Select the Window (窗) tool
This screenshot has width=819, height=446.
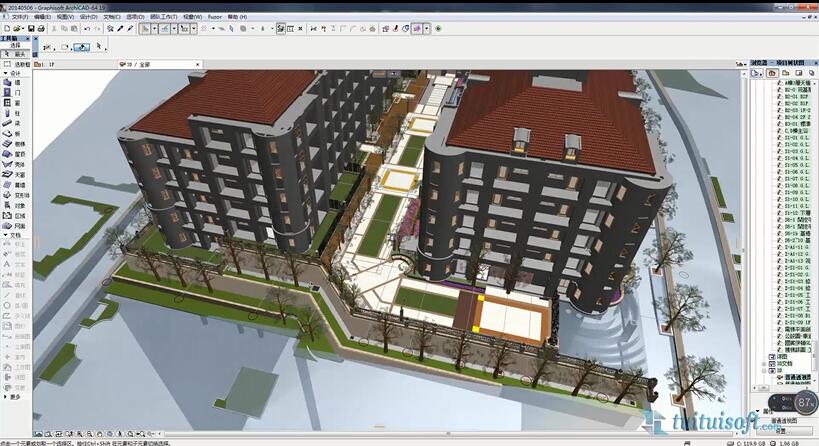[x=12, y=103]
